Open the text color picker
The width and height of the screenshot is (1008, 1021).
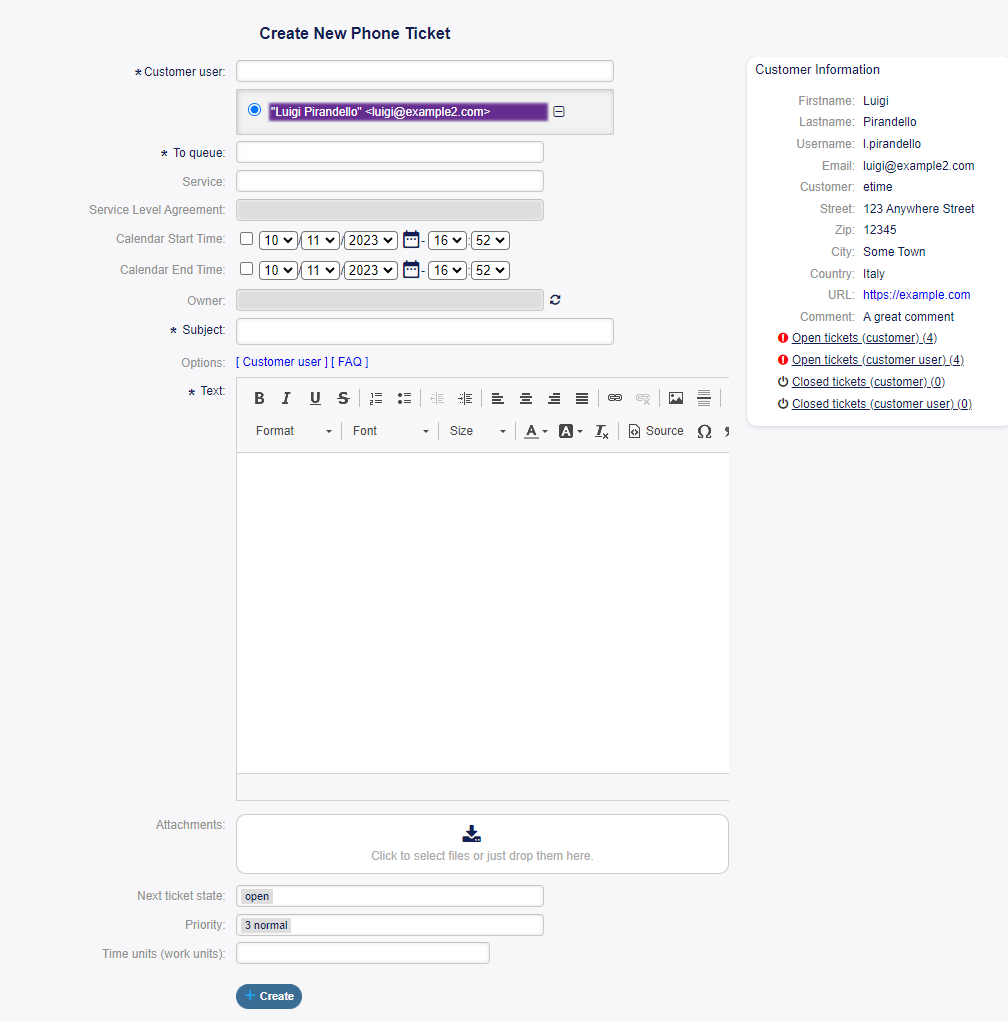click(536, 431)
